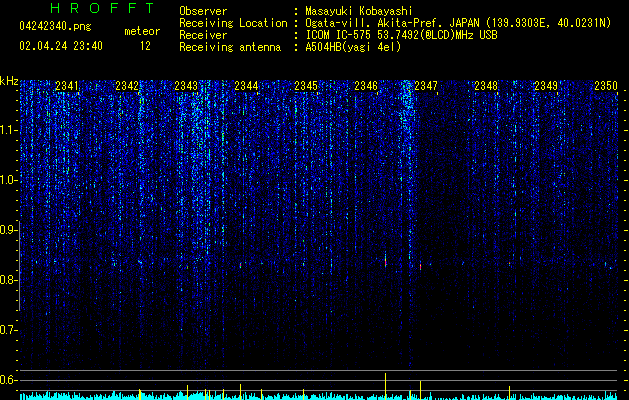Viewport: 629px width, 400px height.
Task: Click the Receiving Location label
Action: point(233,23)
